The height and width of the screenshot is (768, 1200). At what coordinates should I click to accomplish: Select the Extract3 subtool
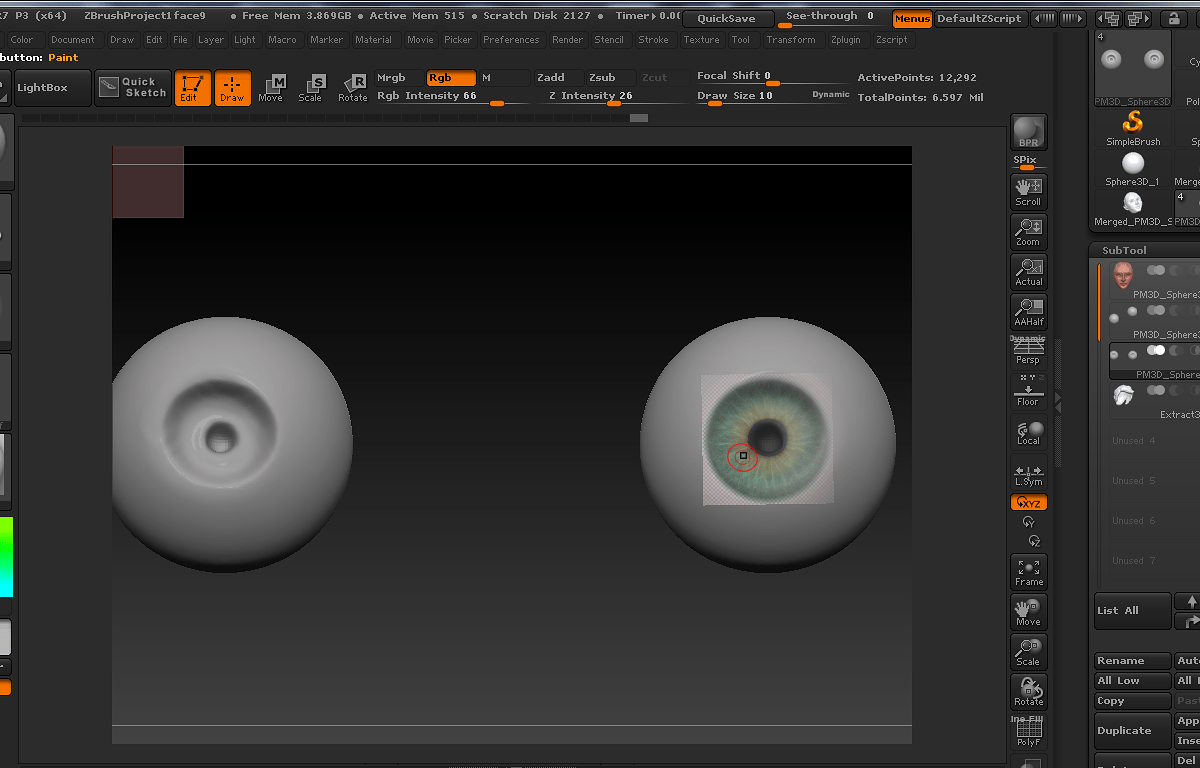[1154, 400]
